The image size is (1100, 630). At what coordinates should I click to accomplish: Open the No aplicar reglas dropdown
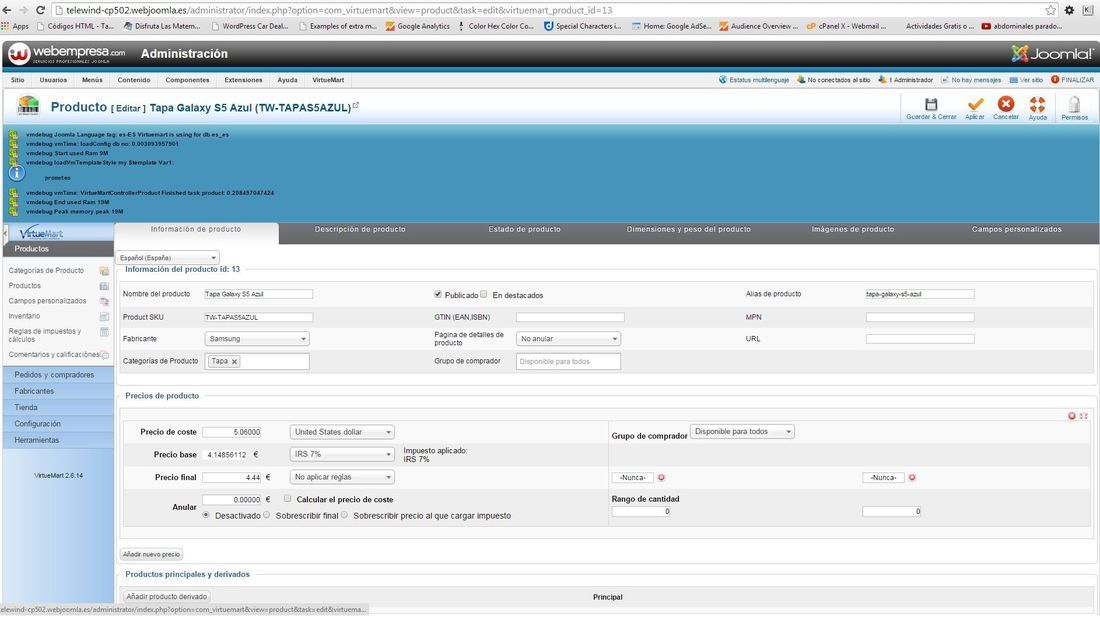342,477
